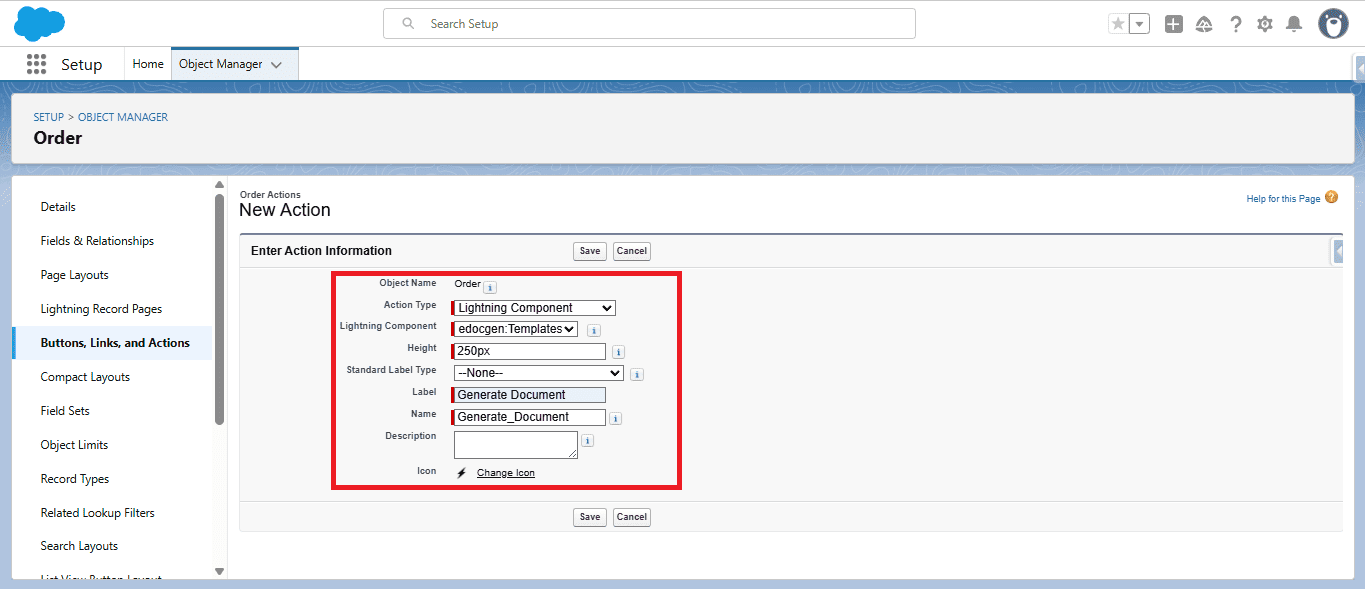The height and width of the screenshot is (589, 1365).
Task: Open Field Sets in sidebar
Action: [66, 411]
